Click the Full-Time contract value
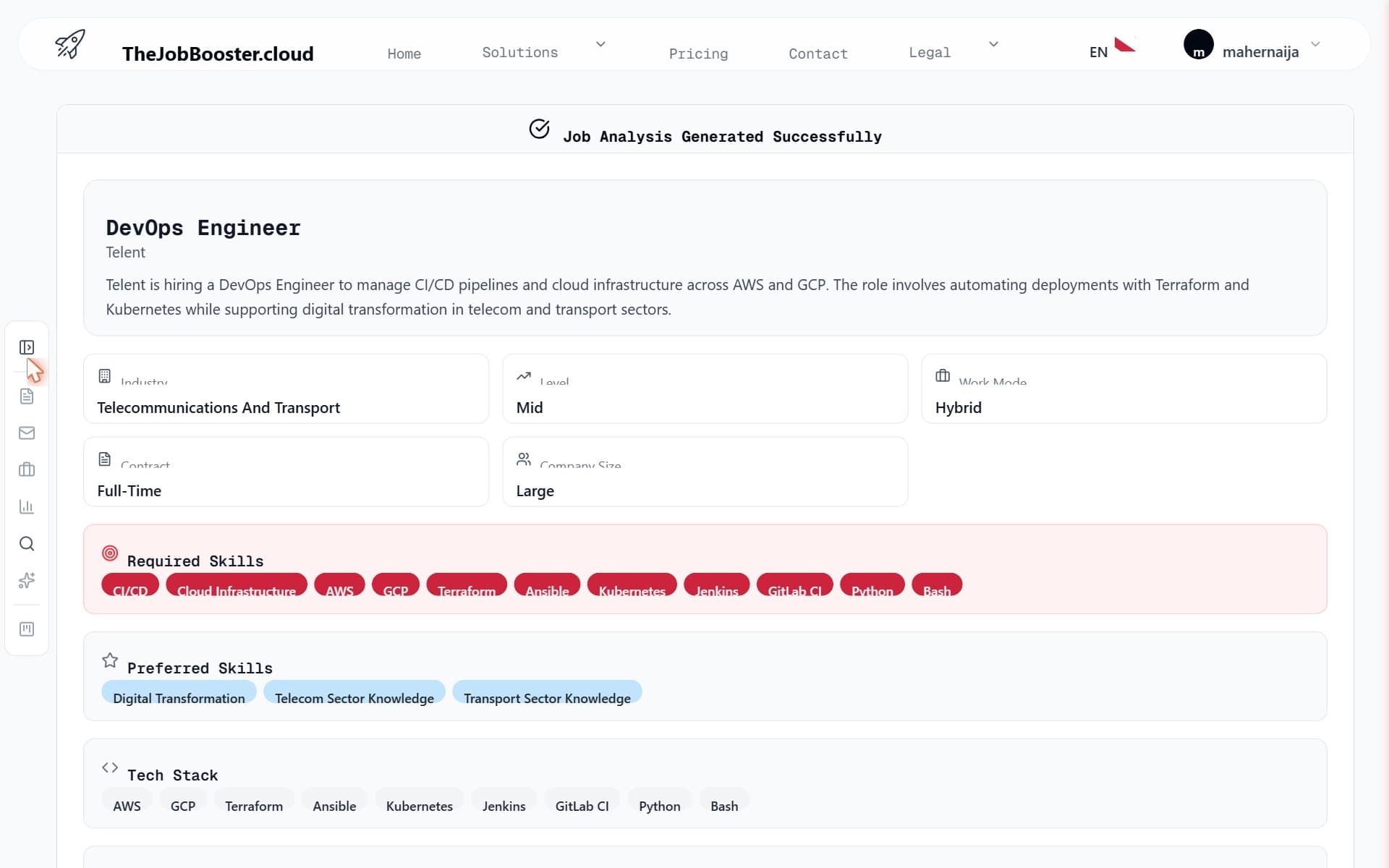Image resolution: width=1389 pixels, height=868 pixels. [x=129, y=491]
